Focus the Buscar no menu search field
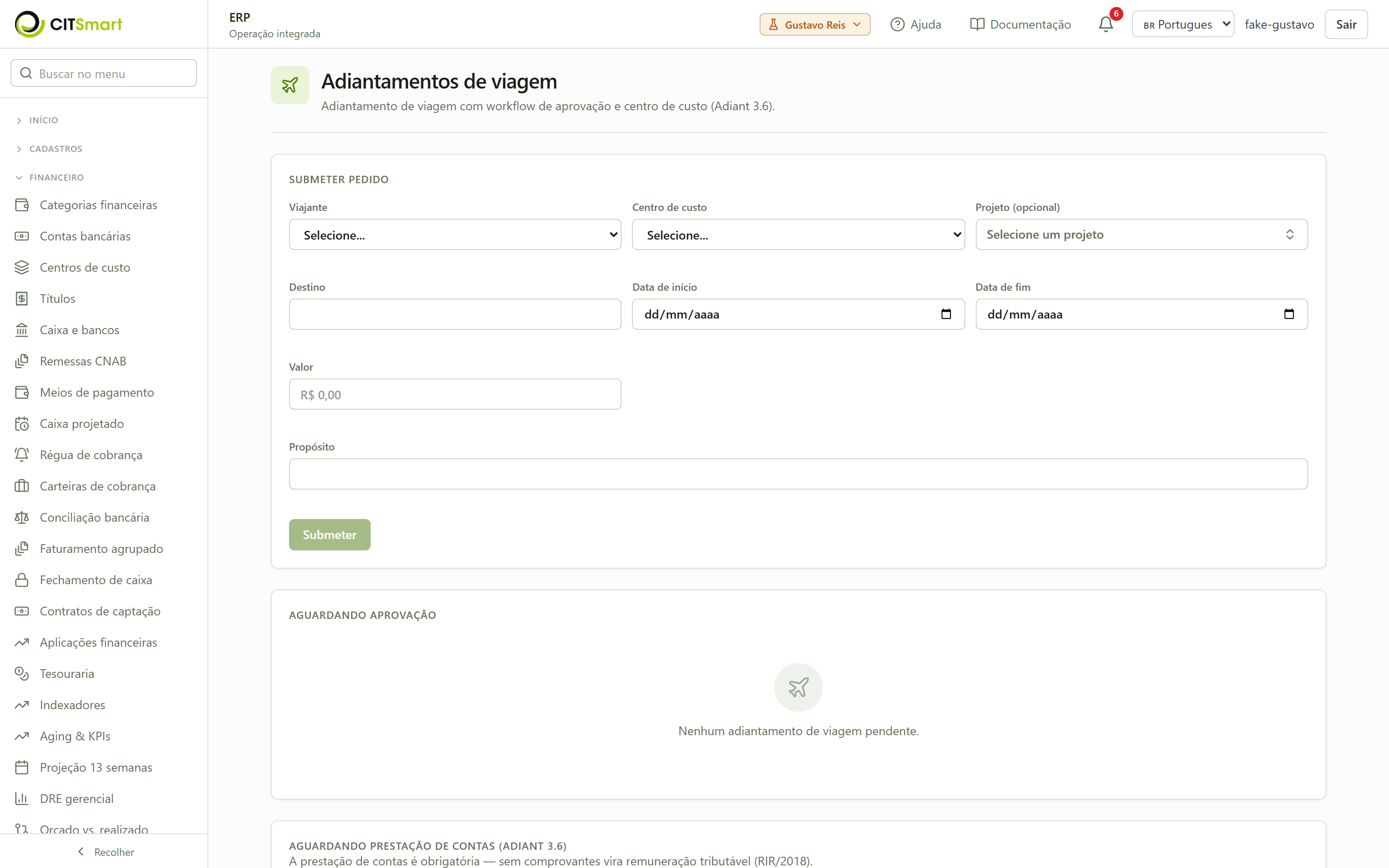Screen dimensions: 1389x868 pyautogui.click(x=104, y=73)
